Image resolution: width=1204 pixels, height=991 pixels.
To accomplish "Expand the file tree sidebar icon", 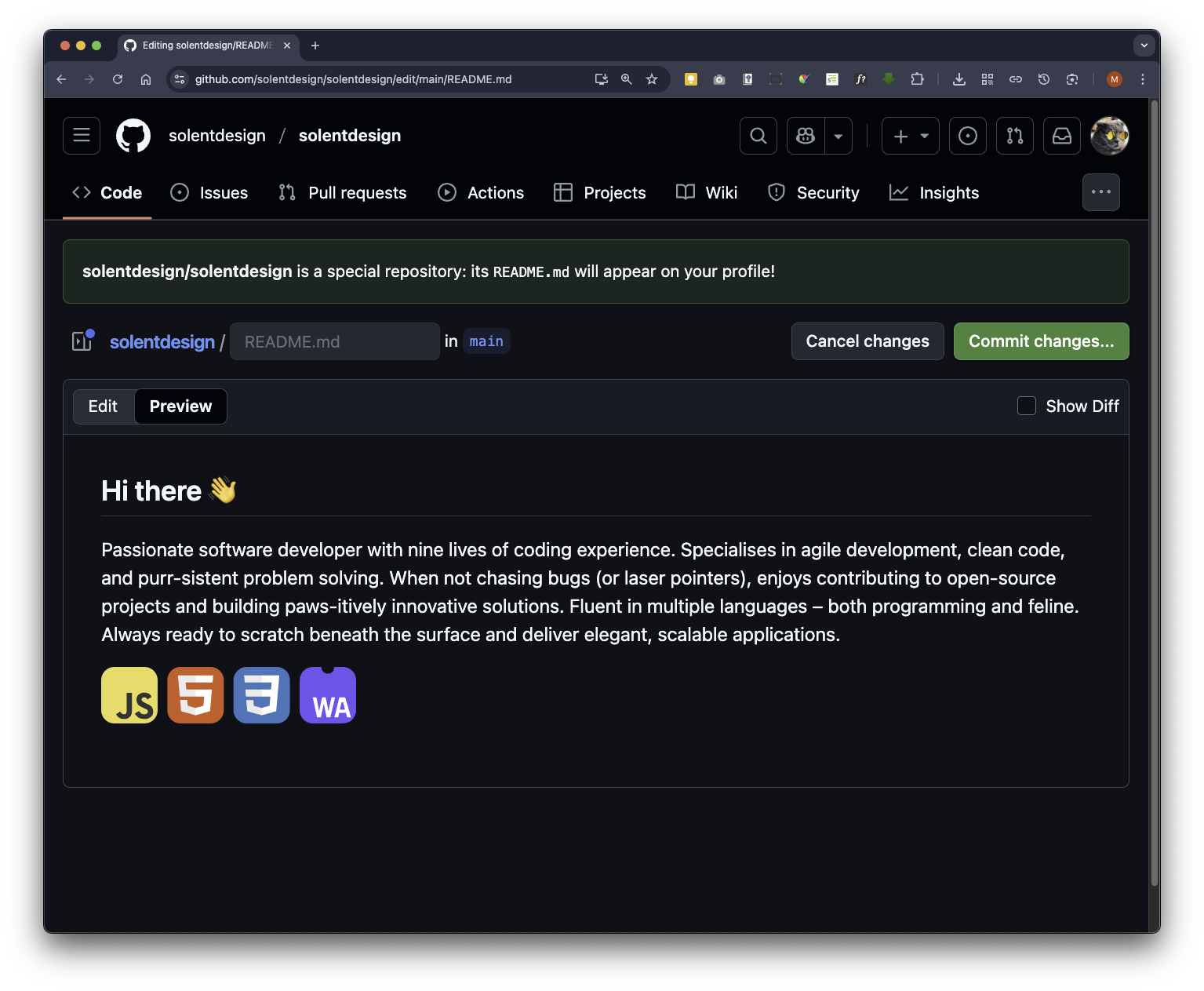I will (82, 341).
